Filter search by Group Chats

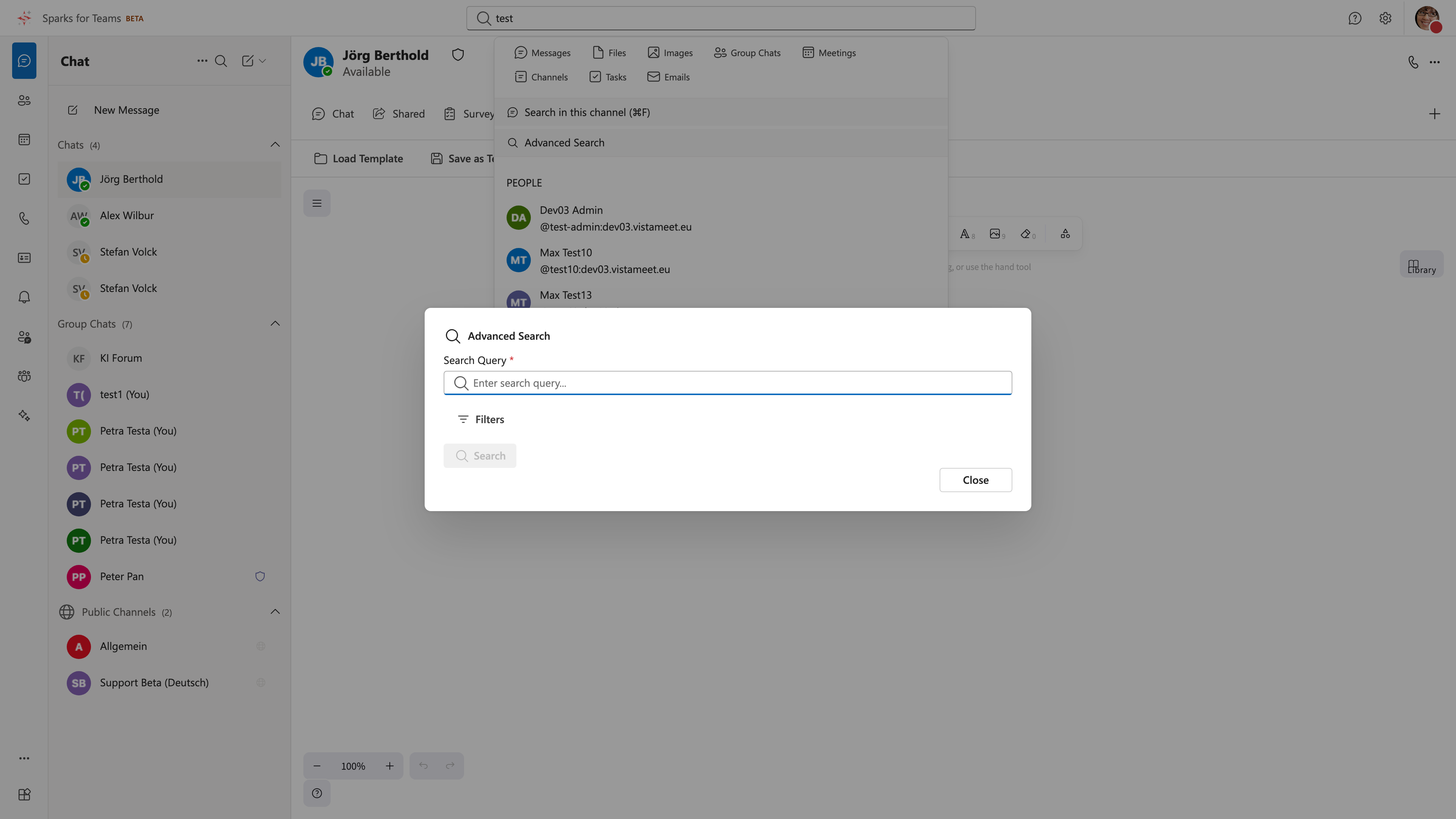coord(747,53)
